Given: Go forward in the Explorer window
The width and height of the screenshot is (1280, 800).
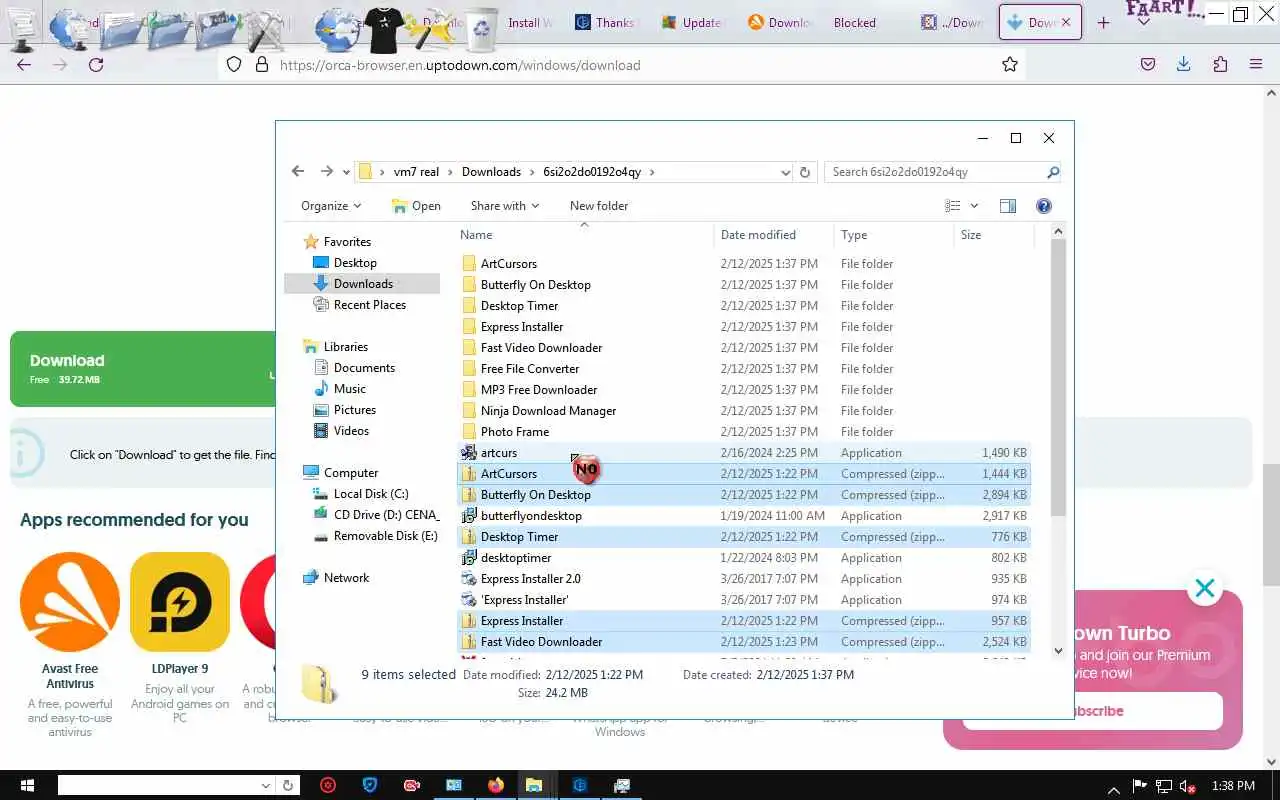Looking at the screenshot, I should (326, 171).
